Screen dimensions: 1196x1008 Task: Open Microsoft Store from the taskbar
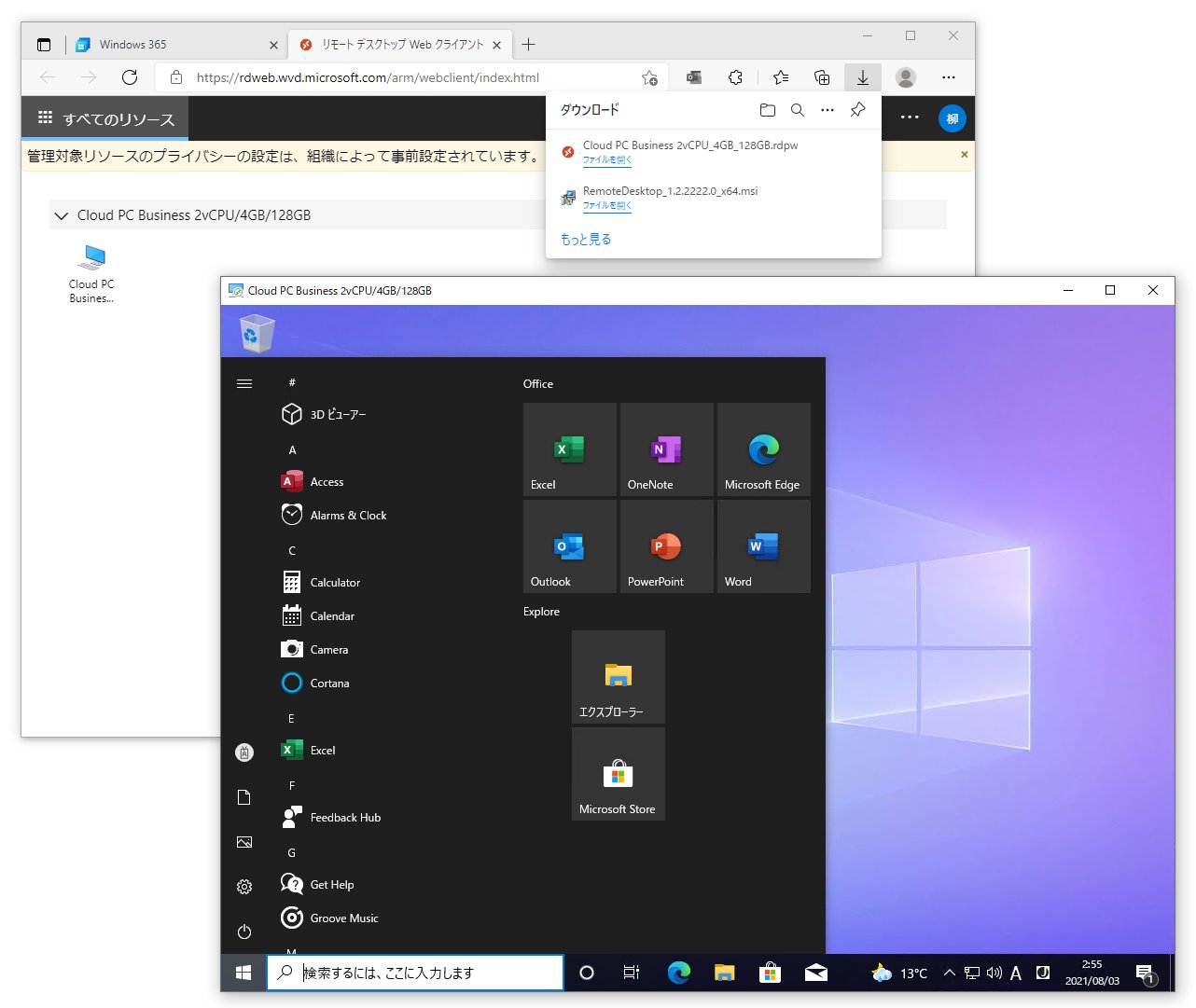click(x=770, y=973)
